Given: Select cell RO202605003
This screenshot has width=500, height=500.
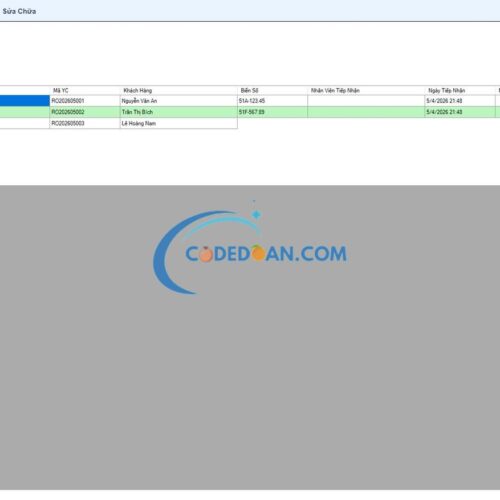Looking at the screenshot, I should 85,123.
